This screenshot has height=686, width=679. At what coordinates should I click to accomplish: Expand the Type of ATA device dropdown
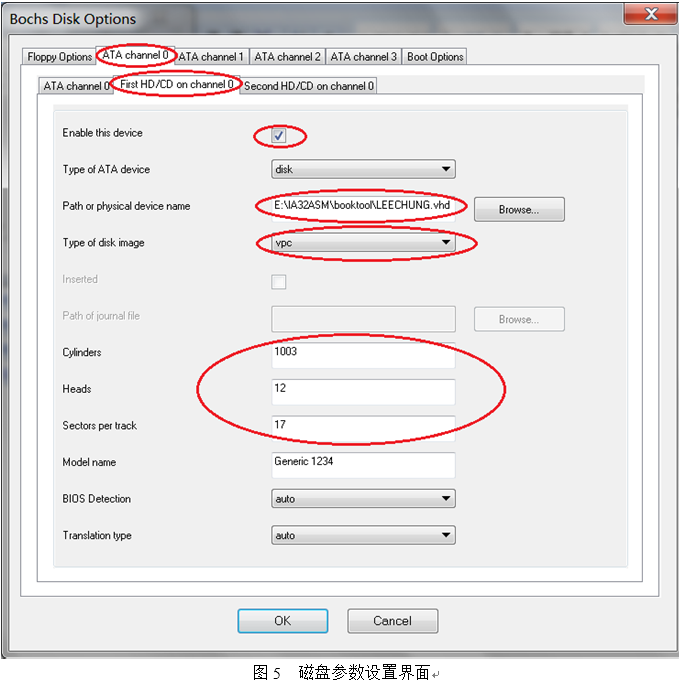[x=363, y=169]
